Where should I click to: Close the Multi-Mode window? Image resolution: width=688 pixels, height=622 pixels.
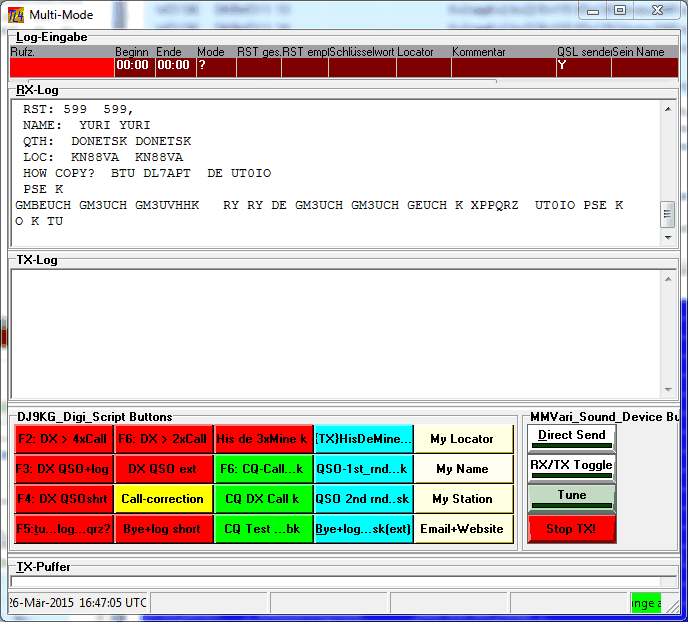click(x=657, y=11)
